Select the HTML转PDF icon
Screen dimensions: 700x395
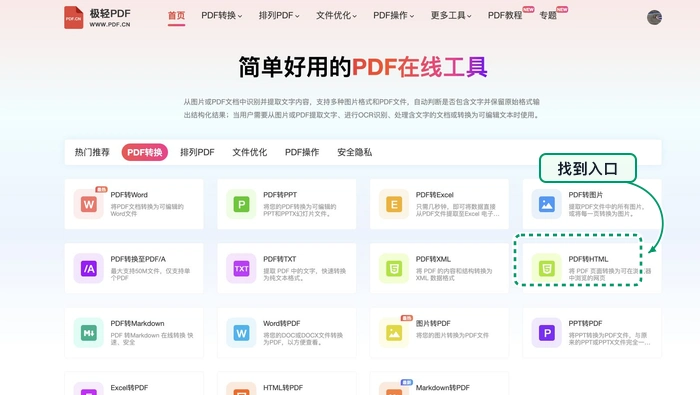click(x=241, y=389)
